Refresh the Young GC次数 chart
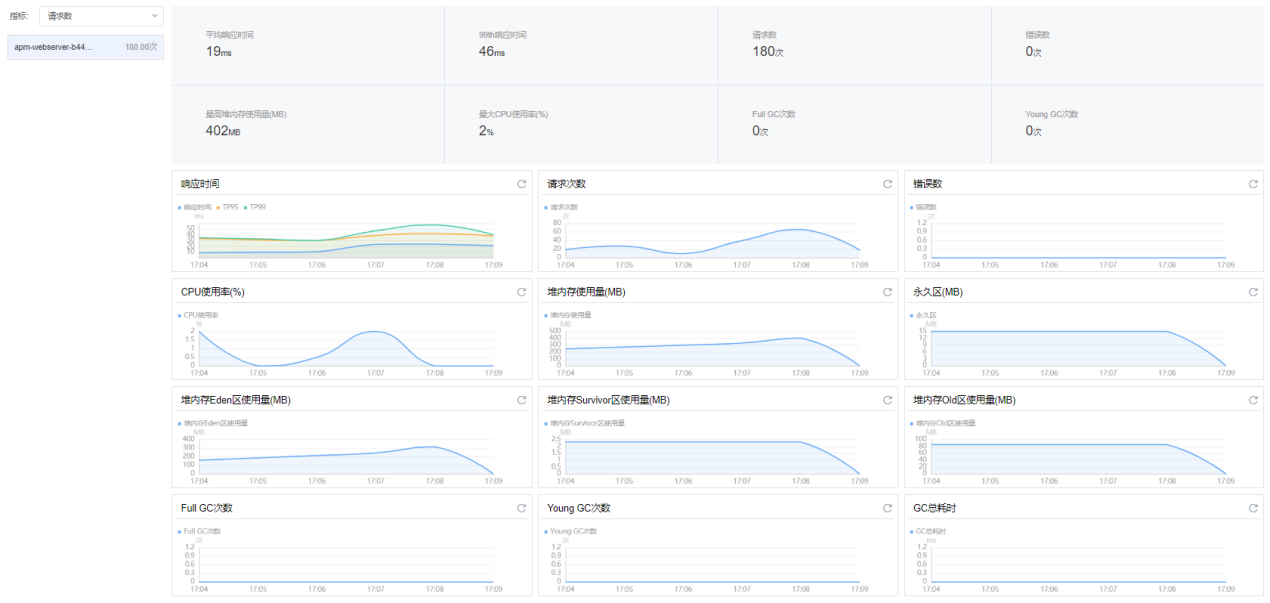 click(x=887, y=508)
